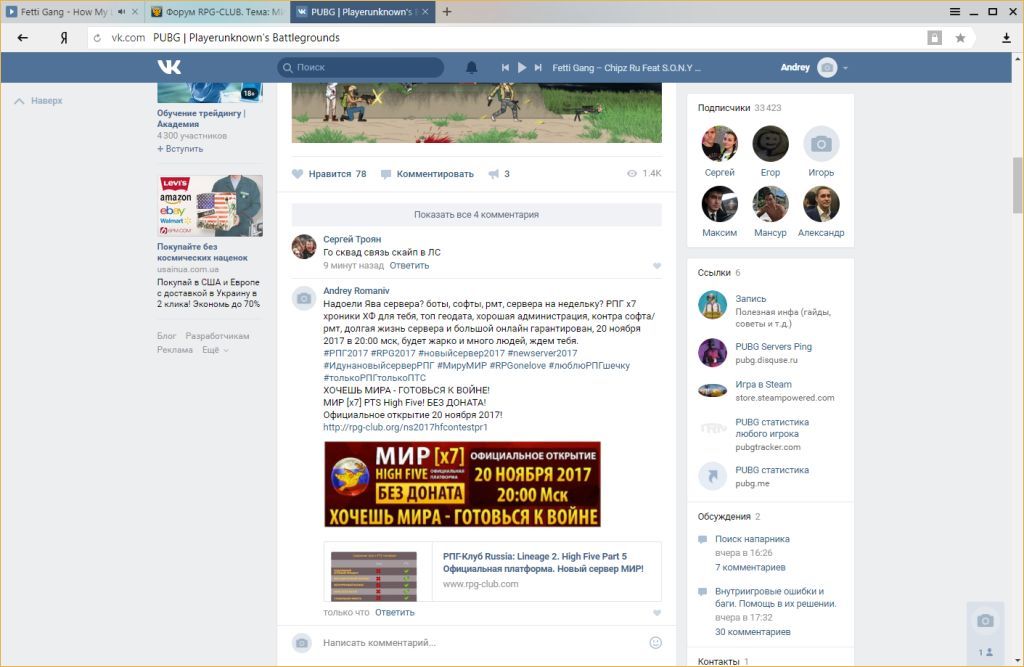The width and height of the screenshot is (1024, 667).
Task: Reply to Сергей Троян's comment
Action: tap(409, 265)
